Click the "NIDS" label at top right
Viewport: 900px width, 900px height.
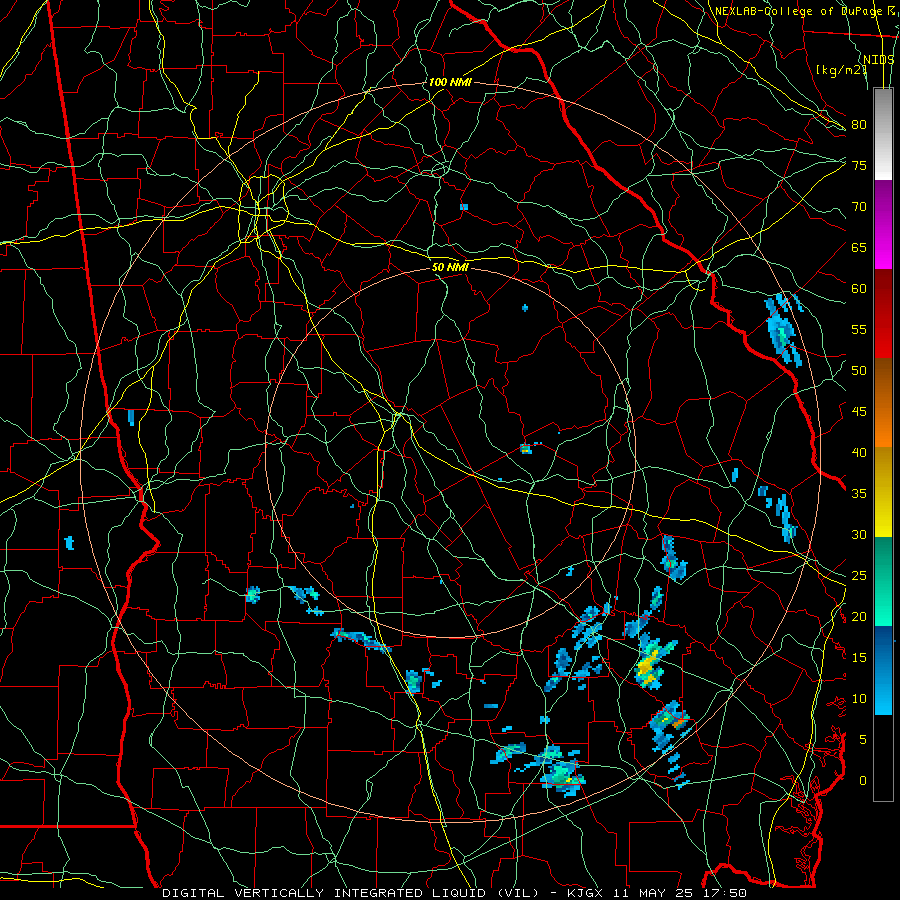click(x=879, y=60)
